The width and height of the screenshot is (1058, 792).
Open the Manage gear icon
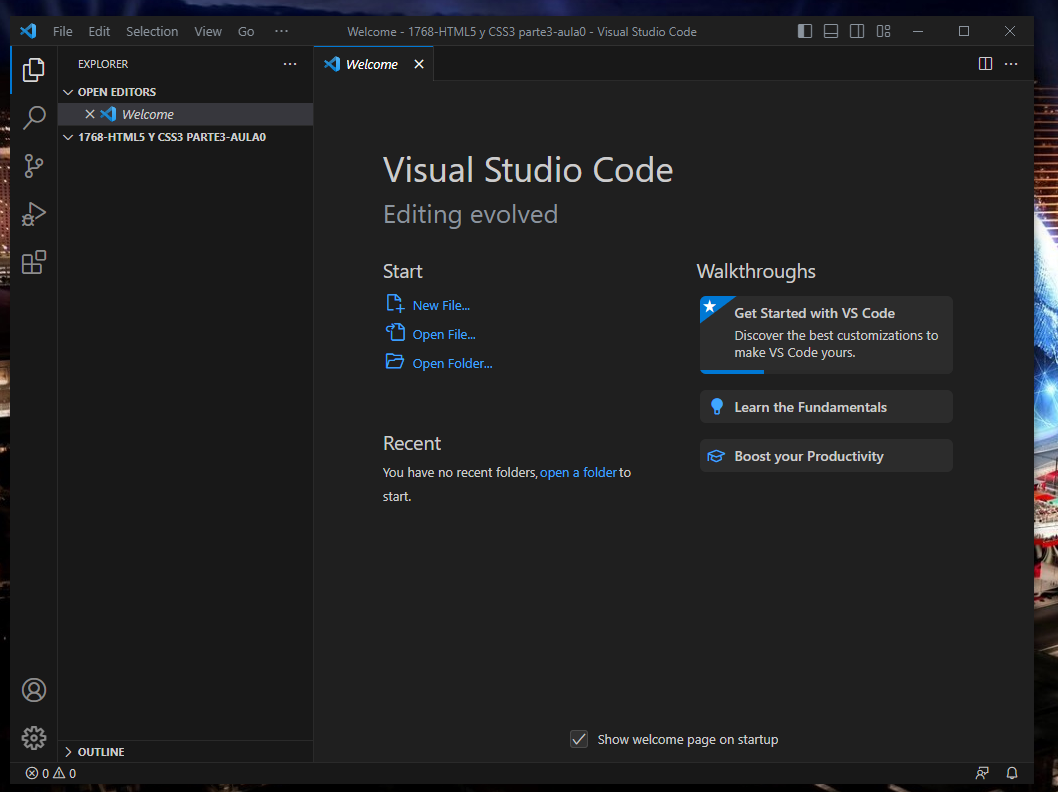(x=34, y=738)
